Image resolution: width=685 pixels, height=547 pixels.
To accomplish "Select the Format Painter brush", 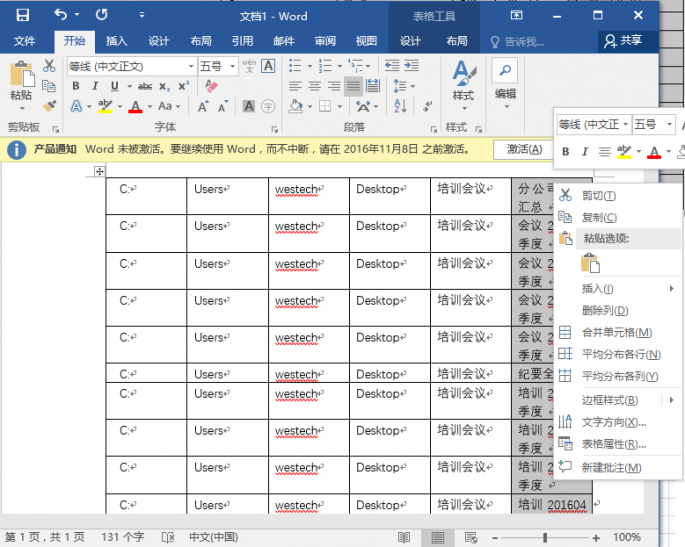I will pyautogui.click(x=49, y=106).
